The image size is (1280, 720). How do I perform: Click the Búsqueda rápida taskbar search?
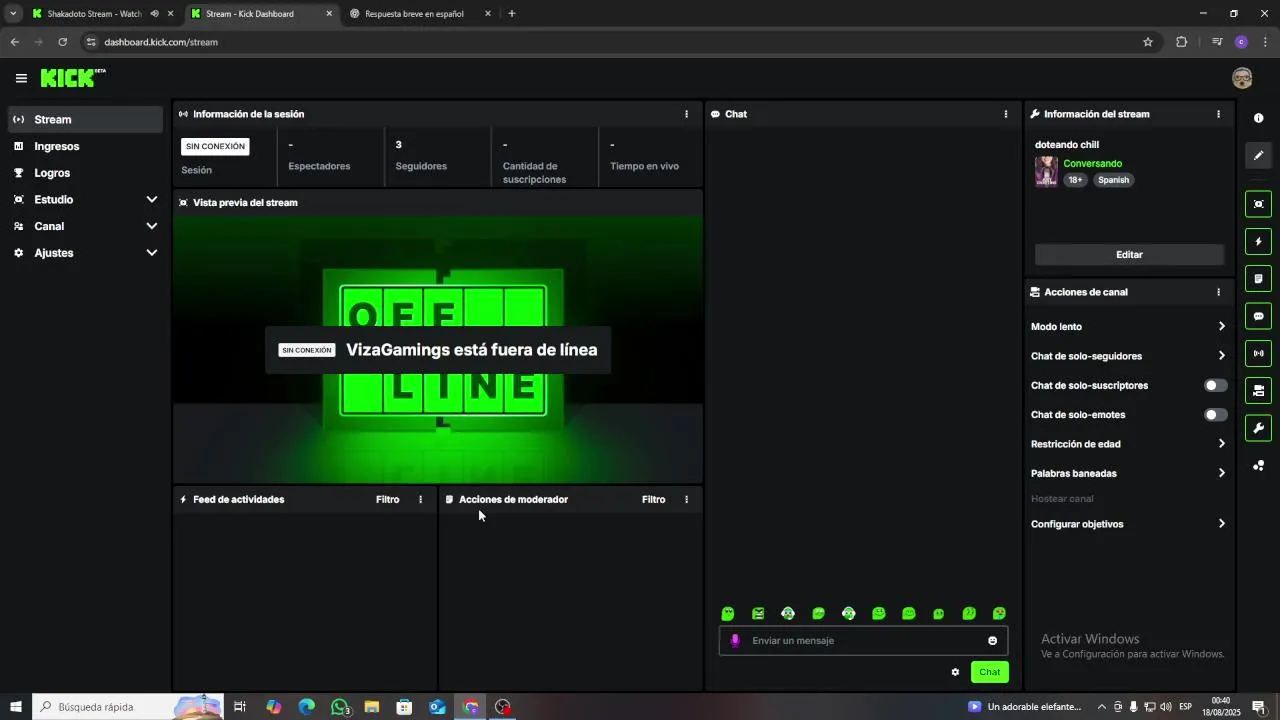coord(127,707)
